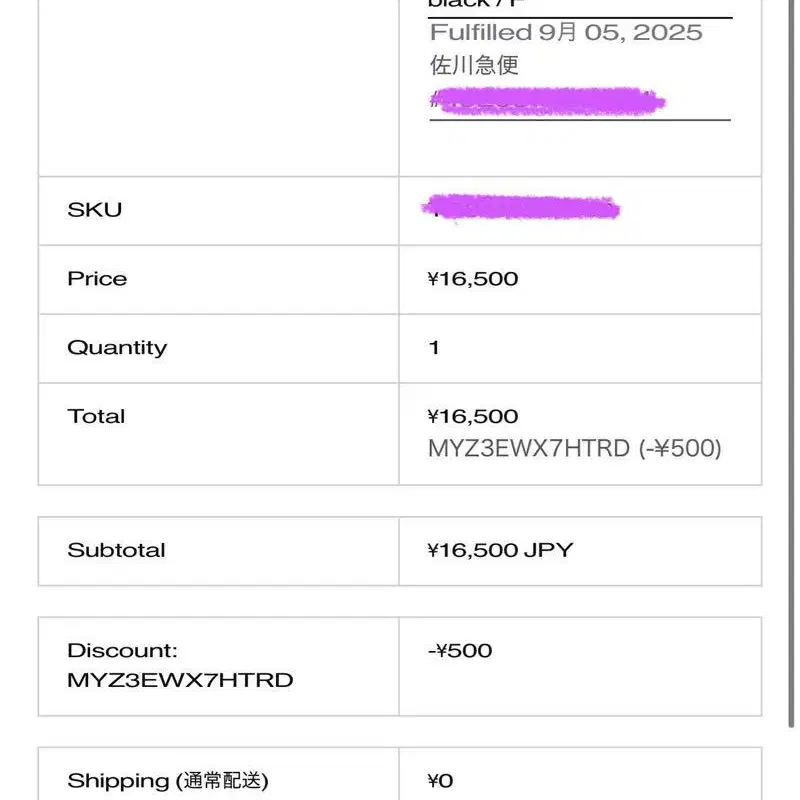Click the Quantity row label
Viewport: 800px width, 800px height.
pos(117,348)
